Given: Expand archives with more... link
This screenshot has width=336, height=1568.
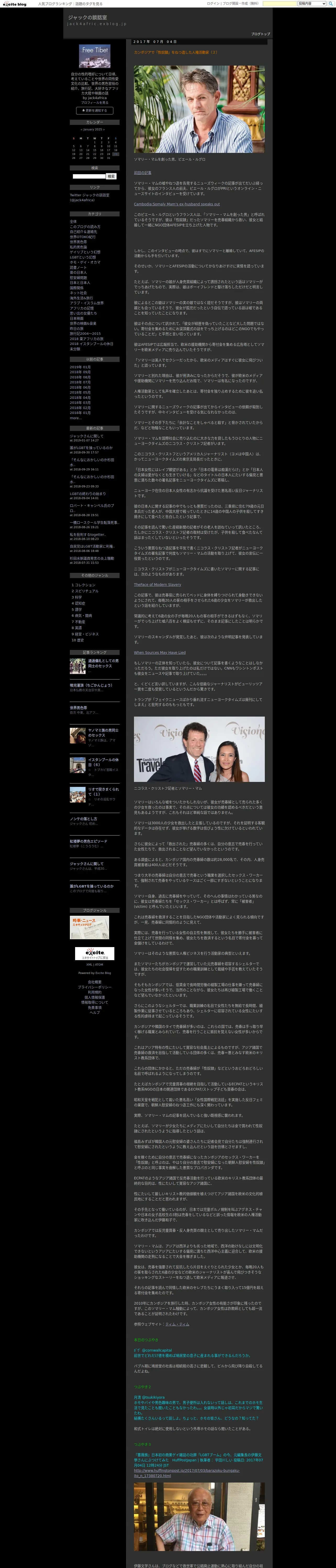Looking at the screenshot, I should click(76, 418).
